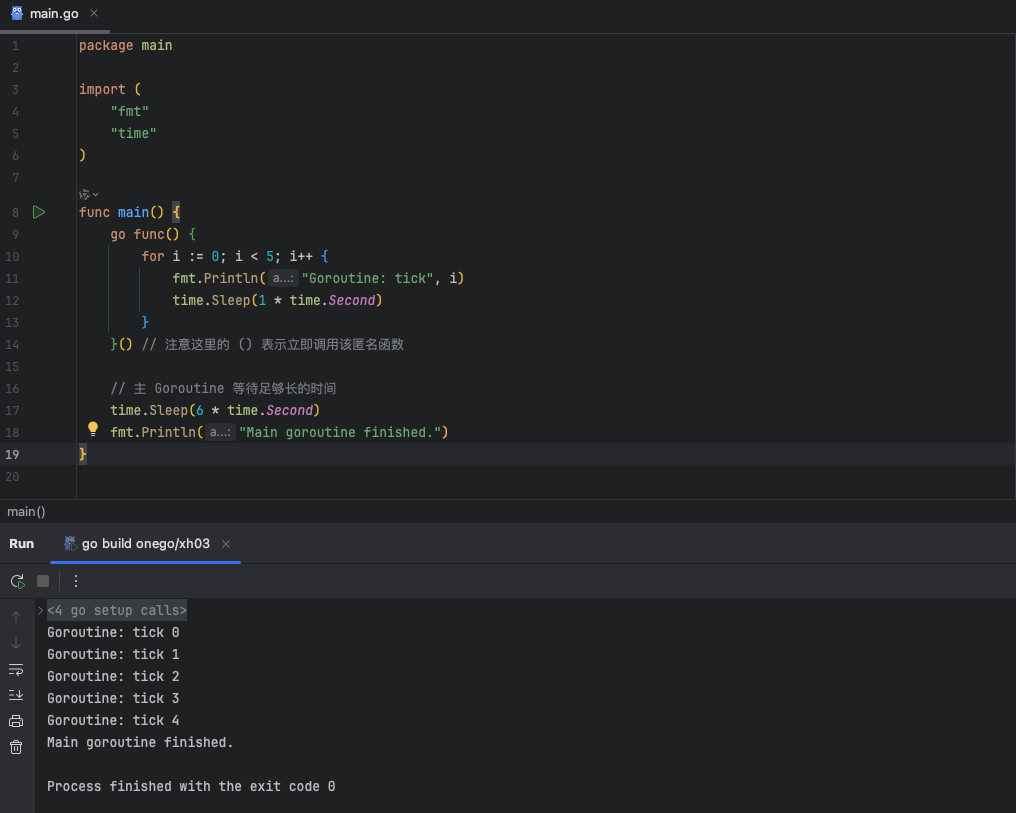
Task: Close the main.go tab
Action: point(94,13)
